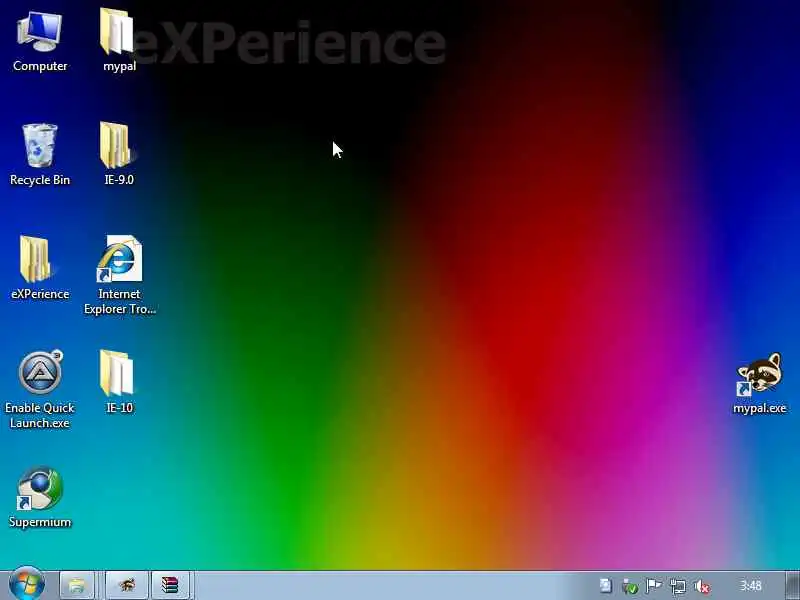
Task: Click the safely remove hardware tray icon
Action: (x=630, y=586)
